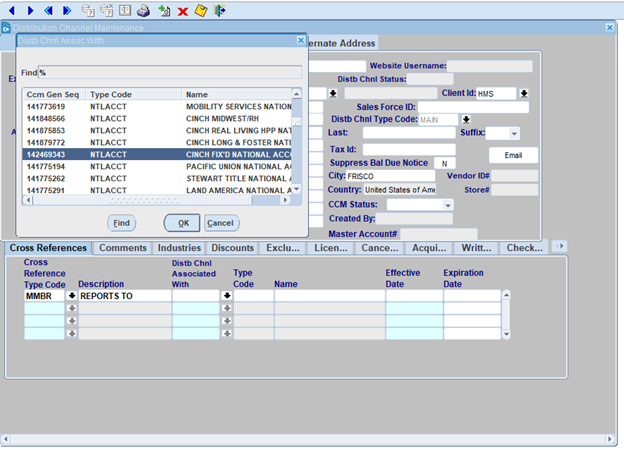Save with the yellow floppy disk icon
This screenshot has height=450, width=624.
point(201,11)
